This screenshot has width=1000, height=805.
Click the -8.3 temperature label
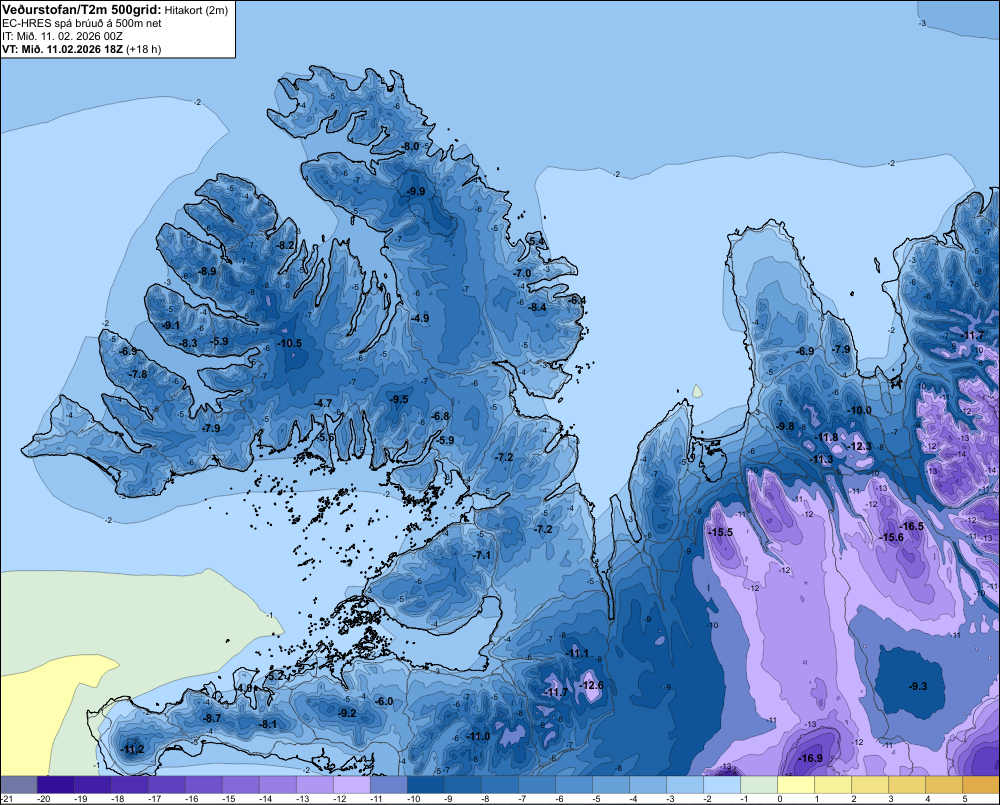click(188, 343)
